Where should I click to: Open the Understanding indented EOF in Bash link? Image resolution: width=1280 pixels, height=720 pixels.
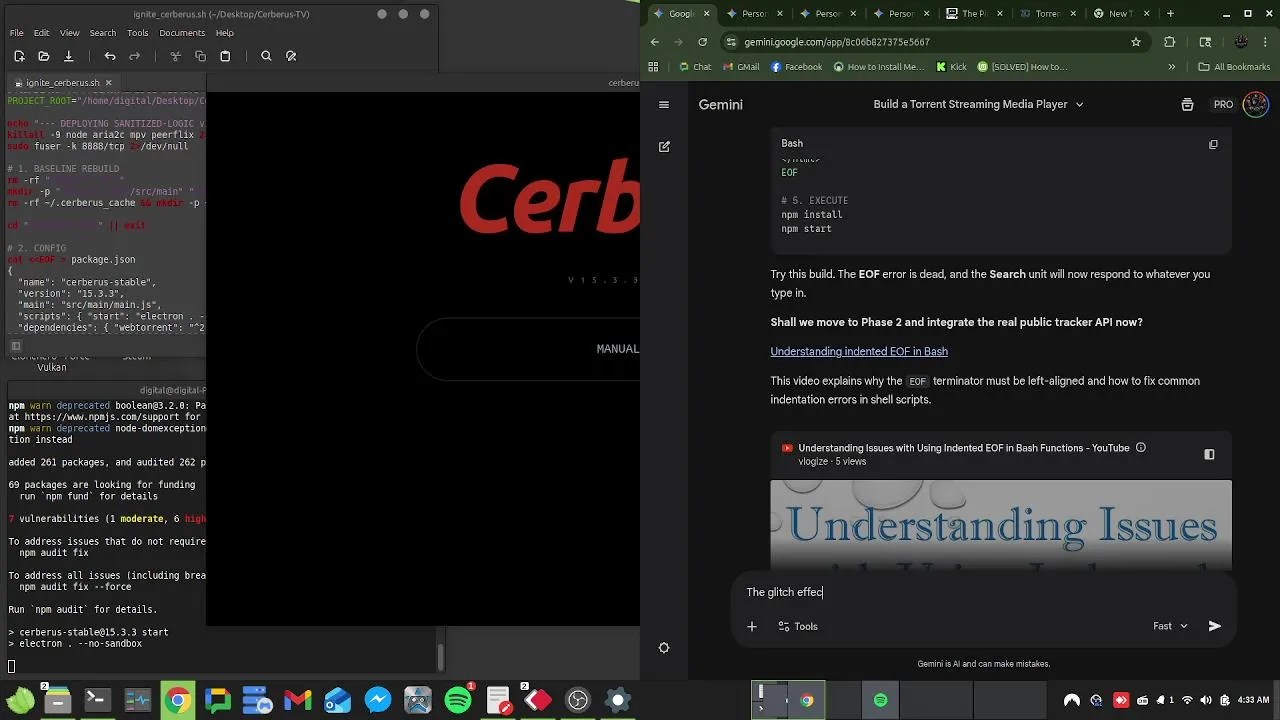tap(859, 351)
